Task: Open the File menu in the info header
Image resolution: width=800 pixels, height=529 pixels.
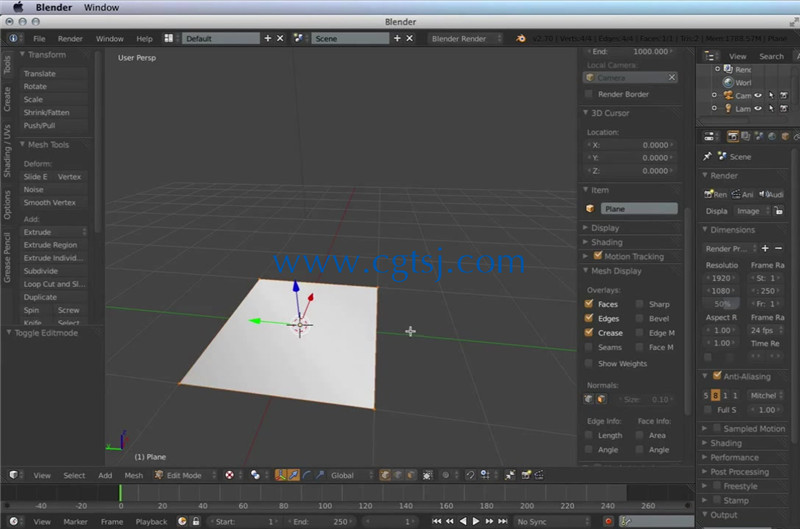Action: 39,38
